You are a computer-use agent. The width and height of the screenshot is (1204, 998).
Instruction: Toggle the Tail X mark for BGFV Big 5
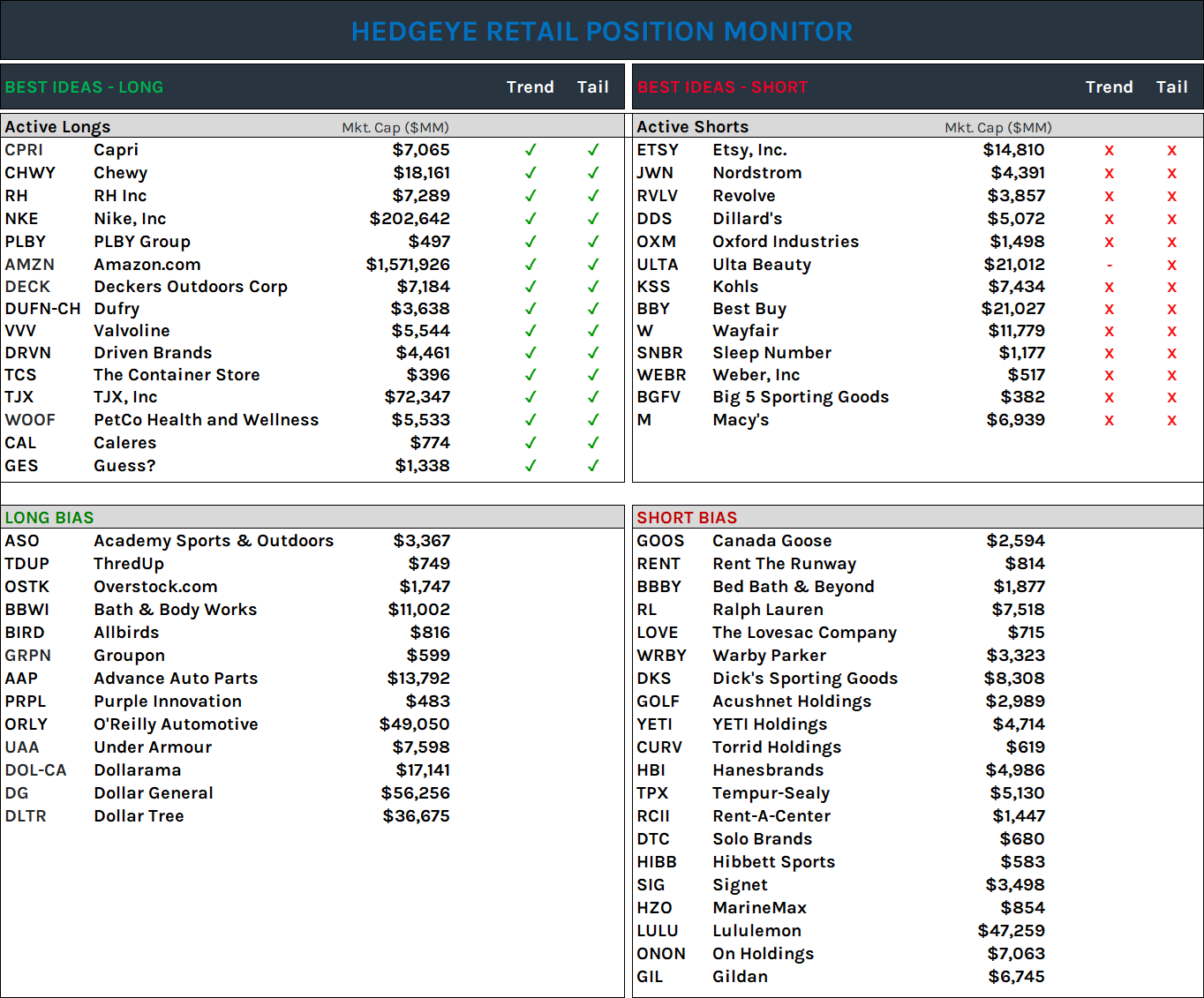[x=1172, y=397]
